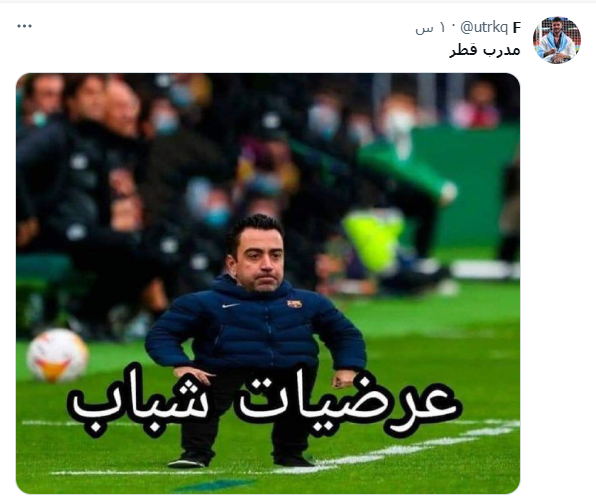Screen dimensions: 596x497
Task: Click the Arabic caption 'عرضيات شباب' on image
Action: click(x=265, y=405)
